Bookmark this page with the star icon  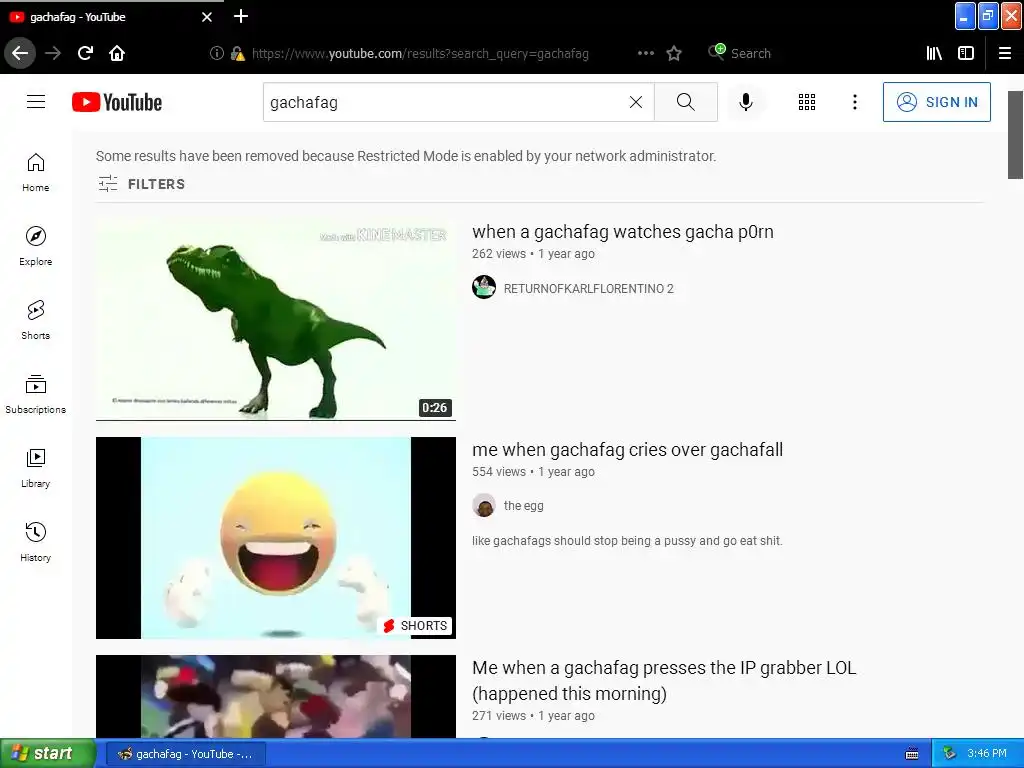[x=674, y=53]
